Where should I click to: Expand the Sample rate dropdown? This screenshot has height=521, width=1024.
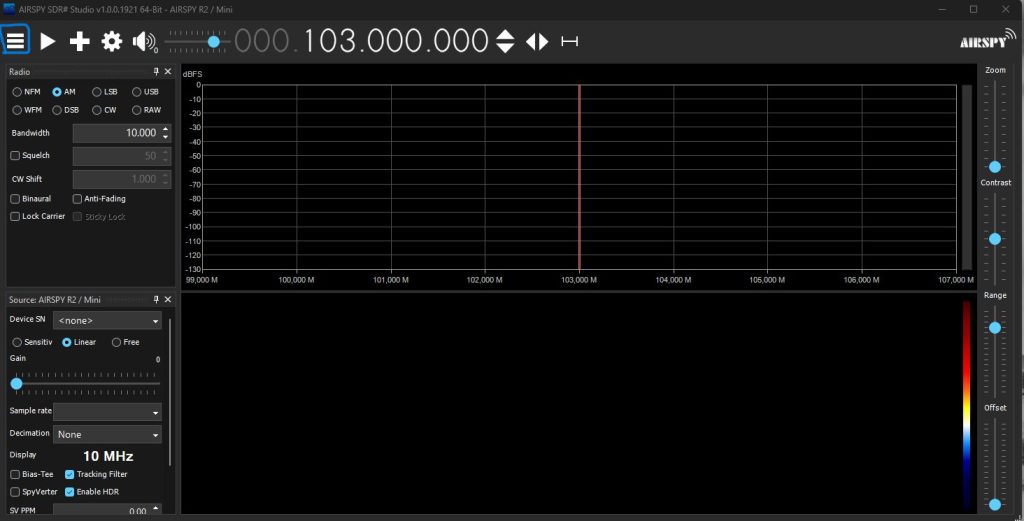tap(107, 412)
